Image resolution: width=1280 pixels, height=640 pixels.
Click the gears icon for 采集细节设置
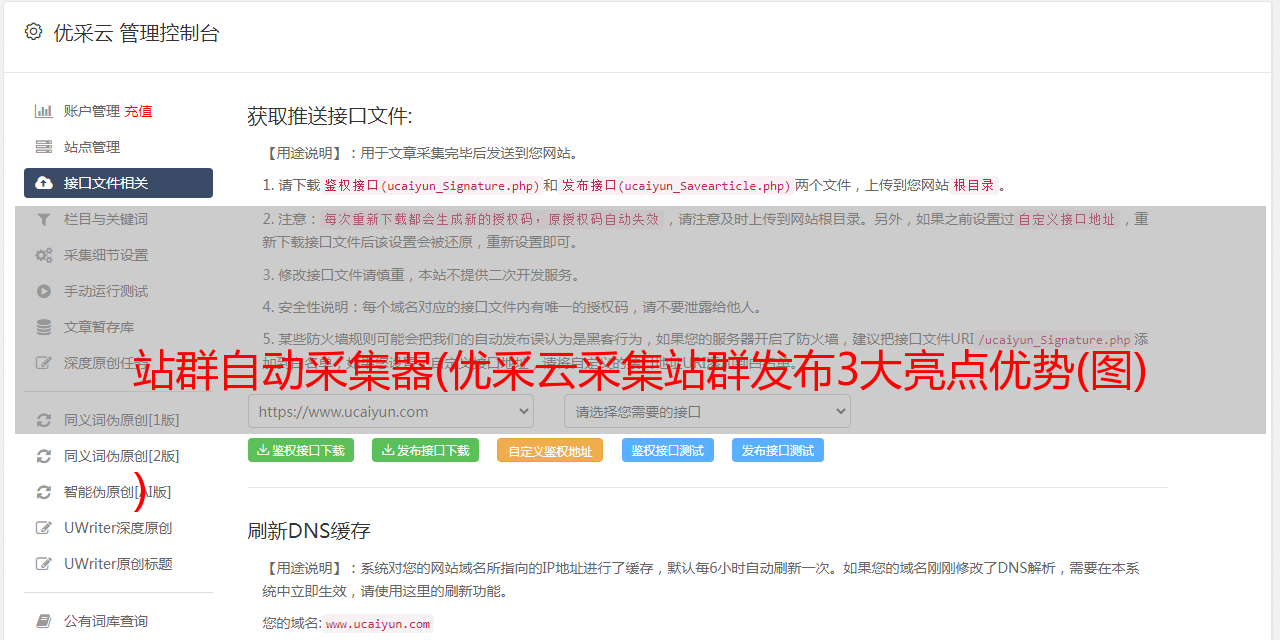(x=44, y=255)
